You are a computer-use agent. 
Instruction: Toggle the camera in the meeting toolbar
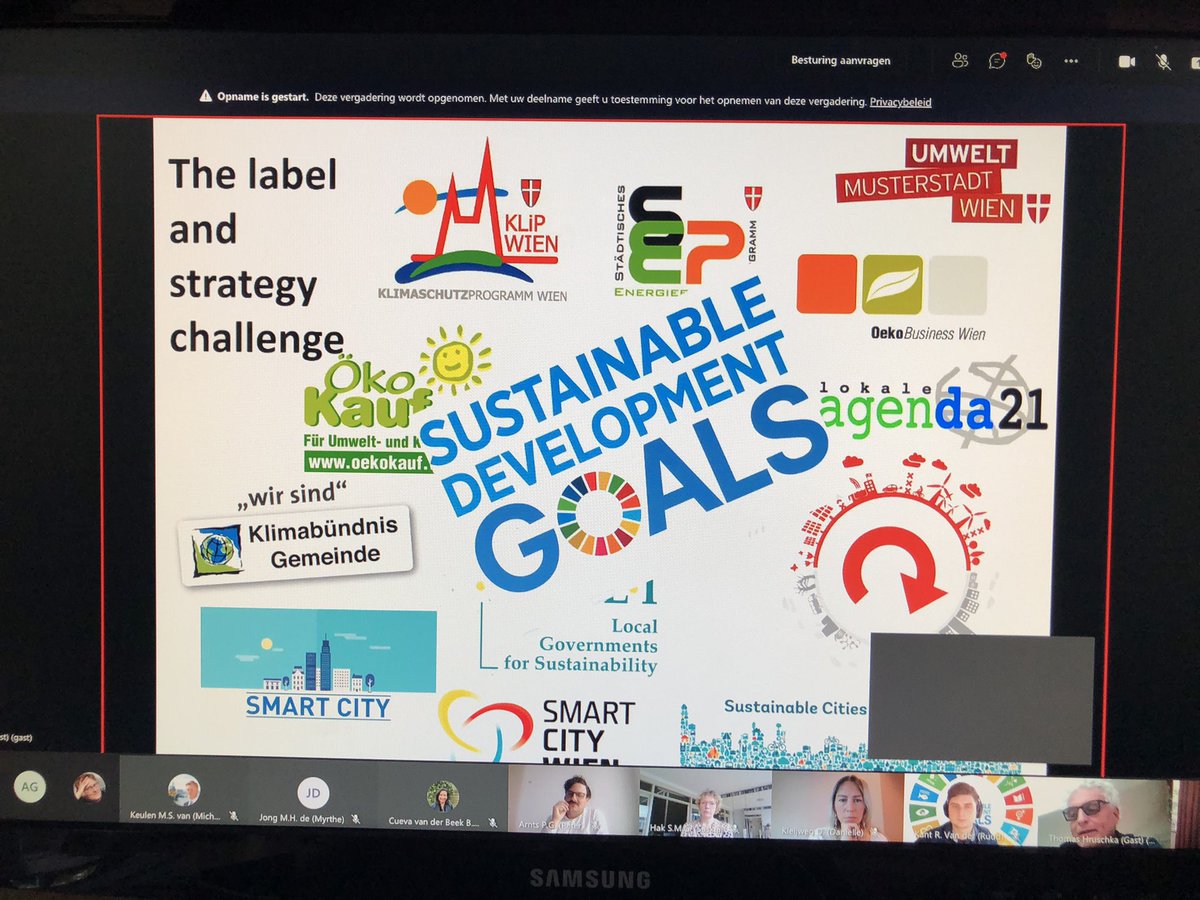pyautogui.click(x=1127, y=62)
